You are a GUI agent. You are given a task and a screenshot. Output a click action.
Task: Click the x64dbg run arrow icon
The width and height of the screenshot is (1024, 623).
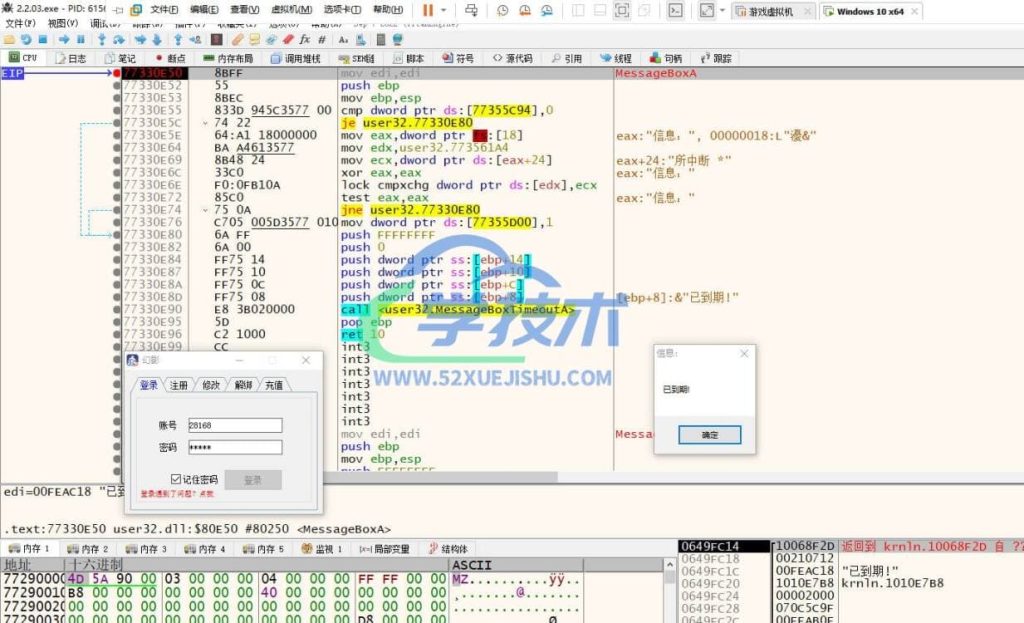pyautogui.click(x=62, y=39)
